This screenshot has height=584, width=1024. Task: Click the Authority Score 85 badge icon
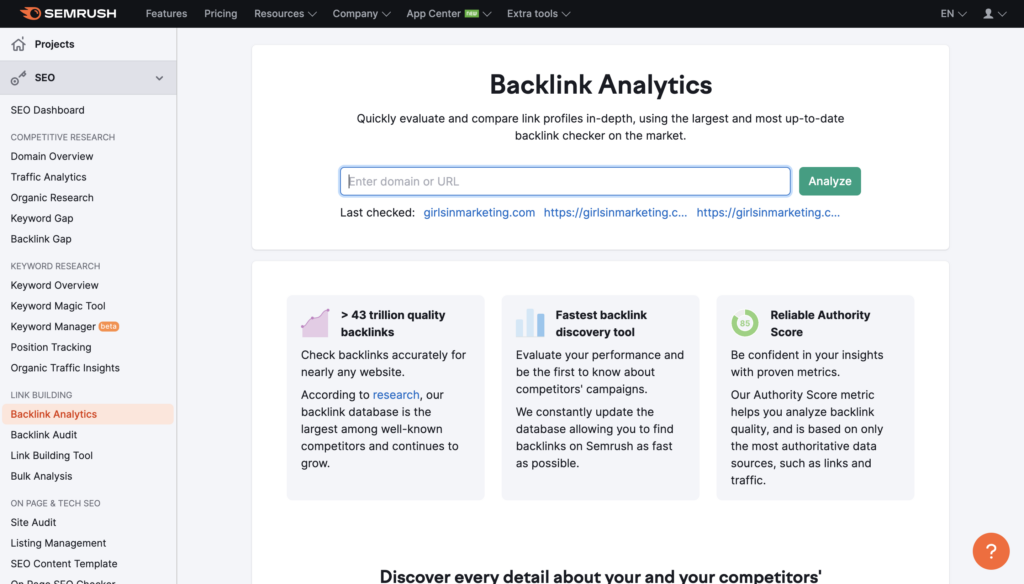coord(744,323)
